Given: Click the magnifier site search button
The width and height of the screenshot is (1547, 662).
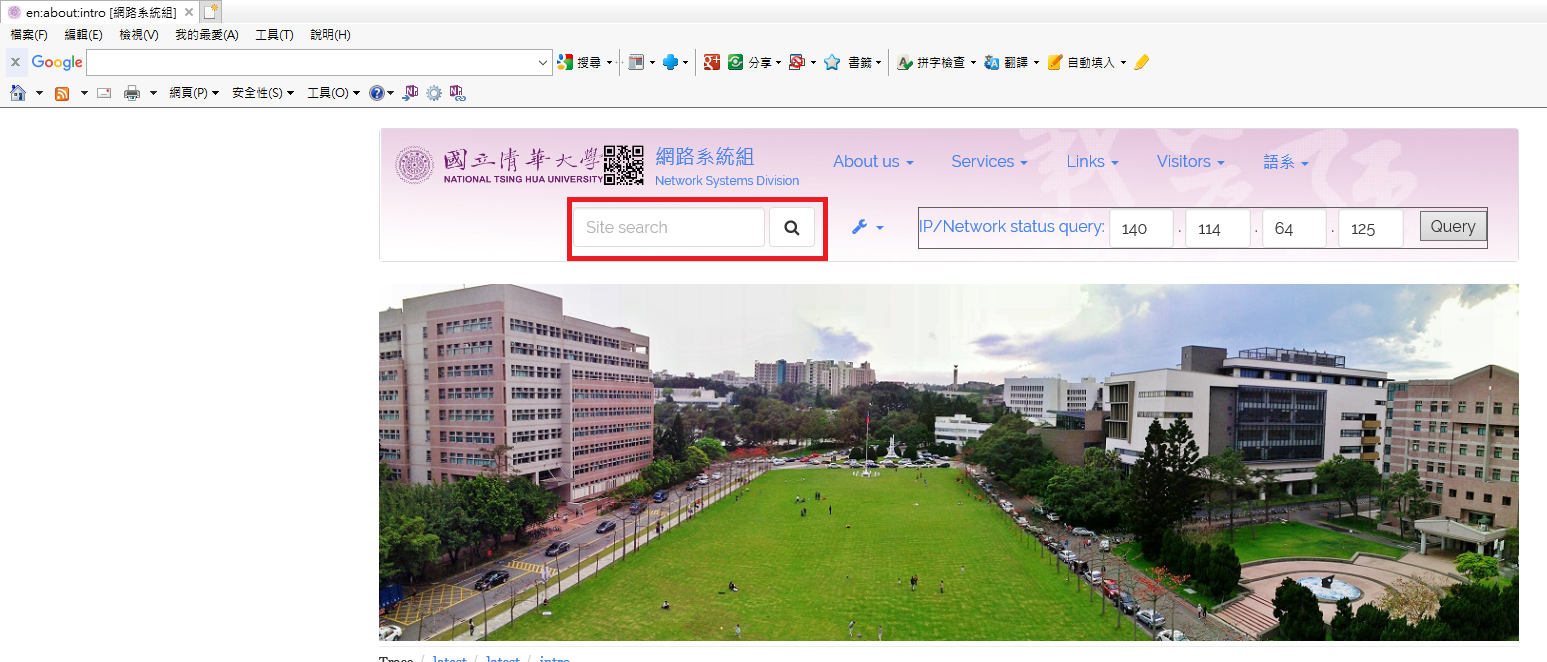Looking at the screenshot, I should (791, 228).
